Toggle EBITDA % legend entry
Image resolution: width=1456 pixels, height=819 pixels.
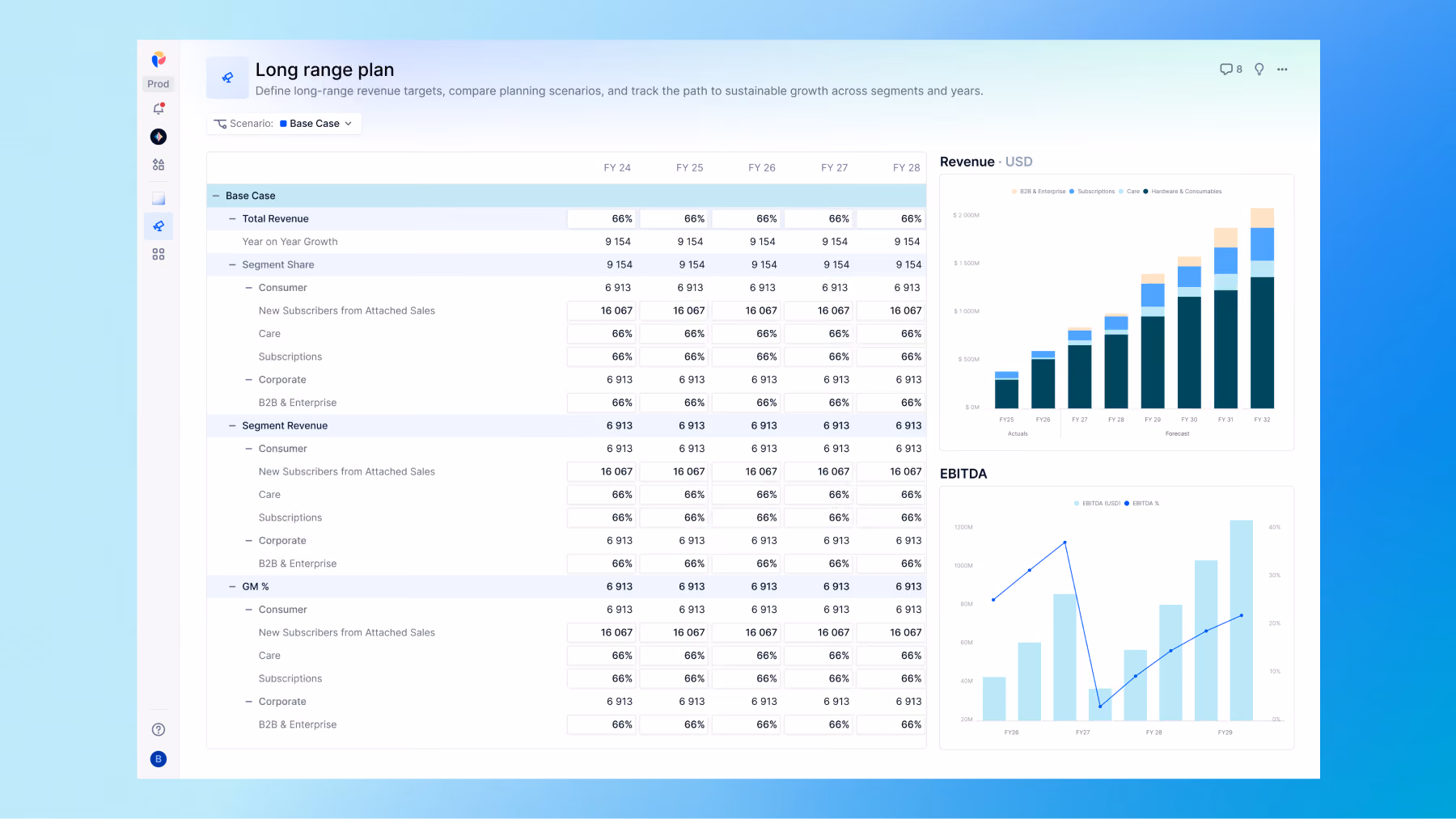coord(1142,504)
